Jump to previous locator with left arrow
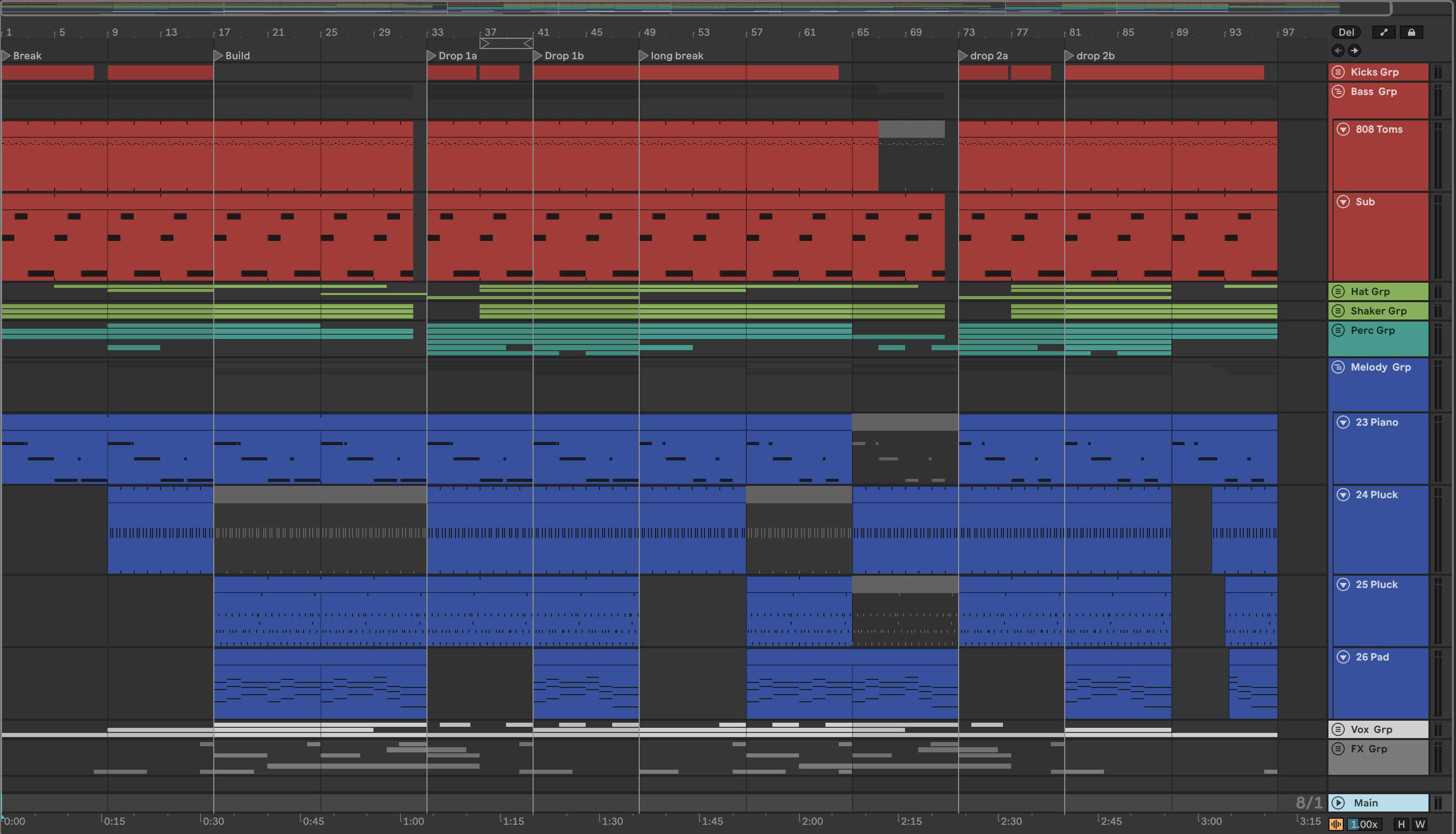The height and width of the screenshot is (834, 1456). (1338, 51)
